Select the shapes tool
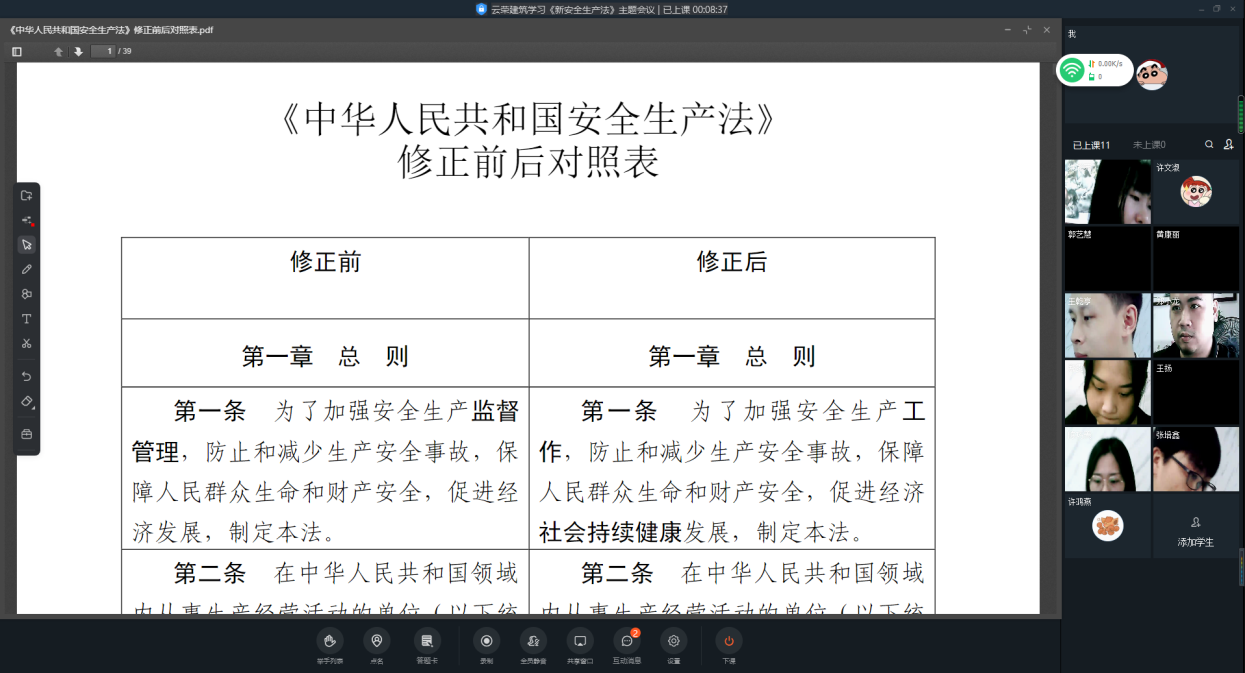 pos(27,294)
